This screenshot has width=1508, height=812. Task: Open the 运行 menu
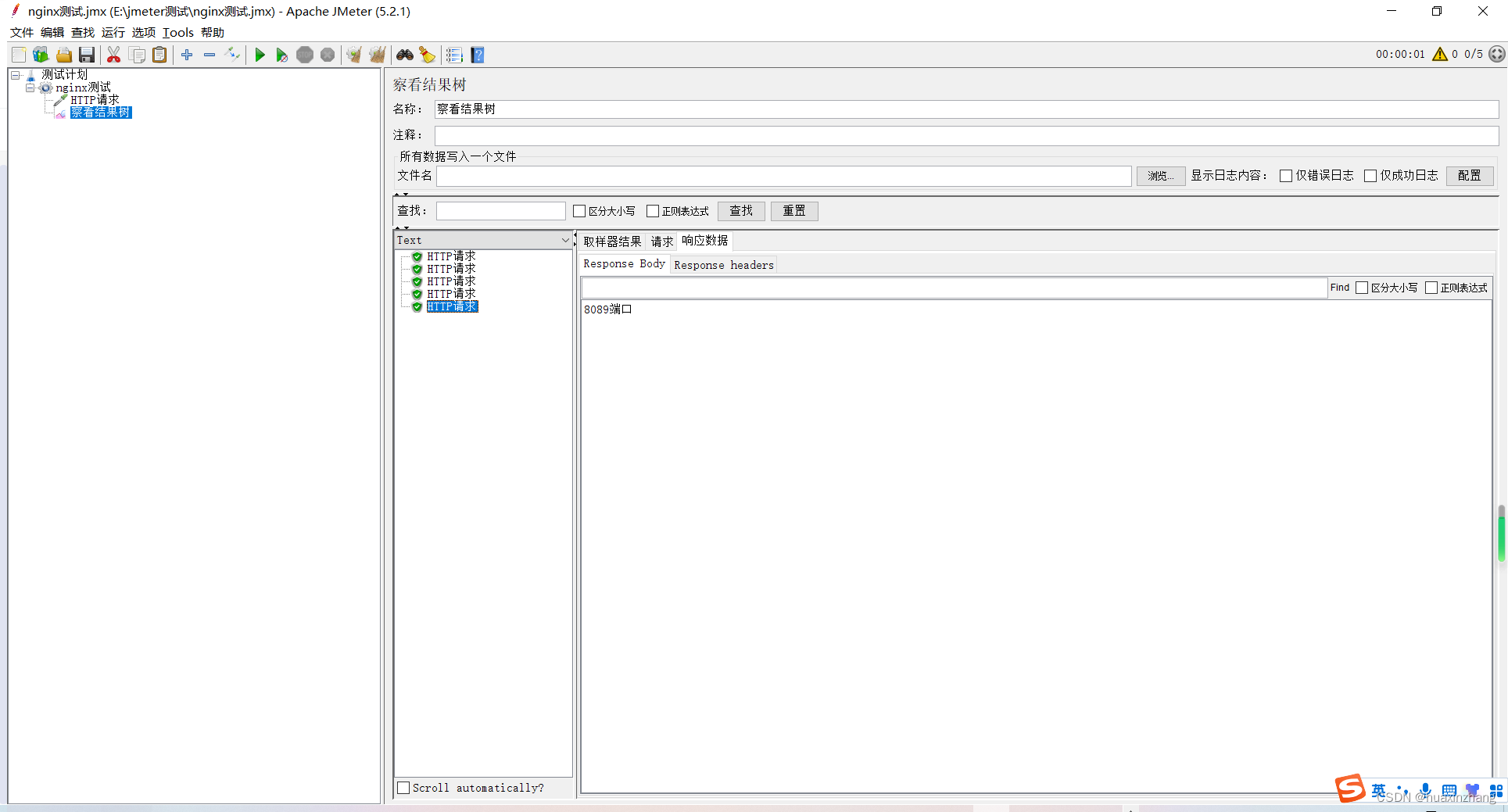113,32
